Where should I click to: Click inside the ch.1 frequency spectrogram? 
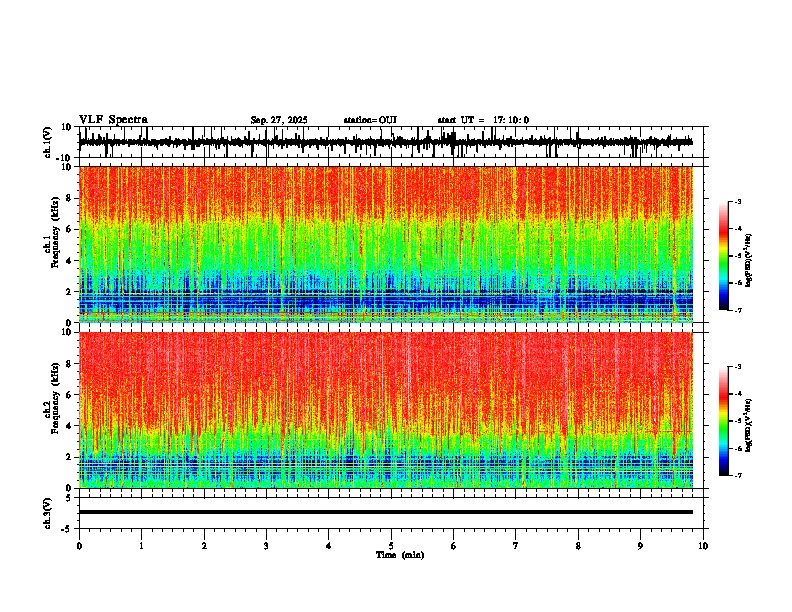(386, 244)
